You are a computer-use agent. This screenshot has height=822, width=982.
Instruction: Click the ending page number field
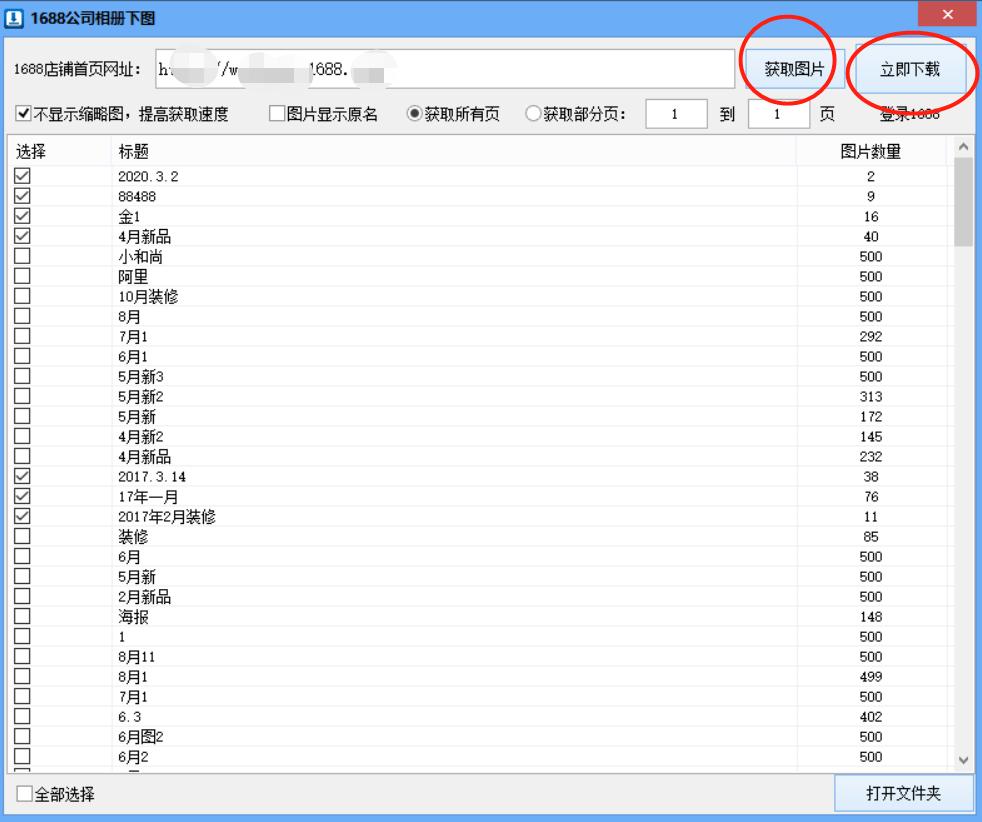click(x=777, y=112)
